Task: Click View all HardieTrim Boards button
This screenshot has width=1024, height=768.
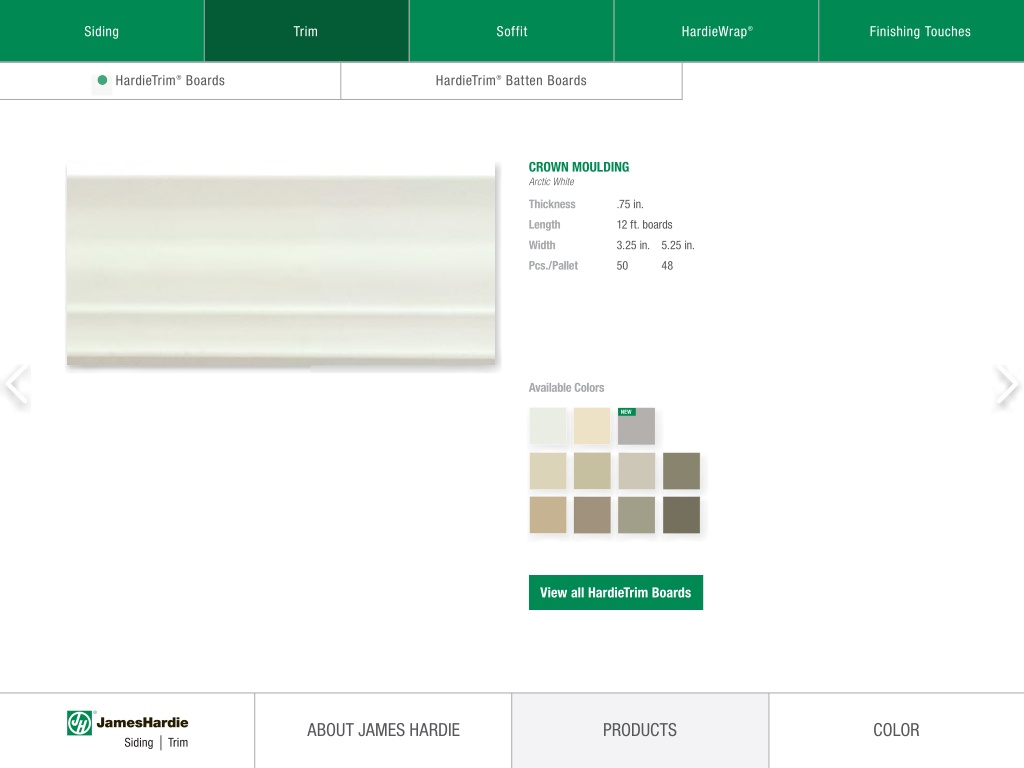Action: tap(616, 592)
